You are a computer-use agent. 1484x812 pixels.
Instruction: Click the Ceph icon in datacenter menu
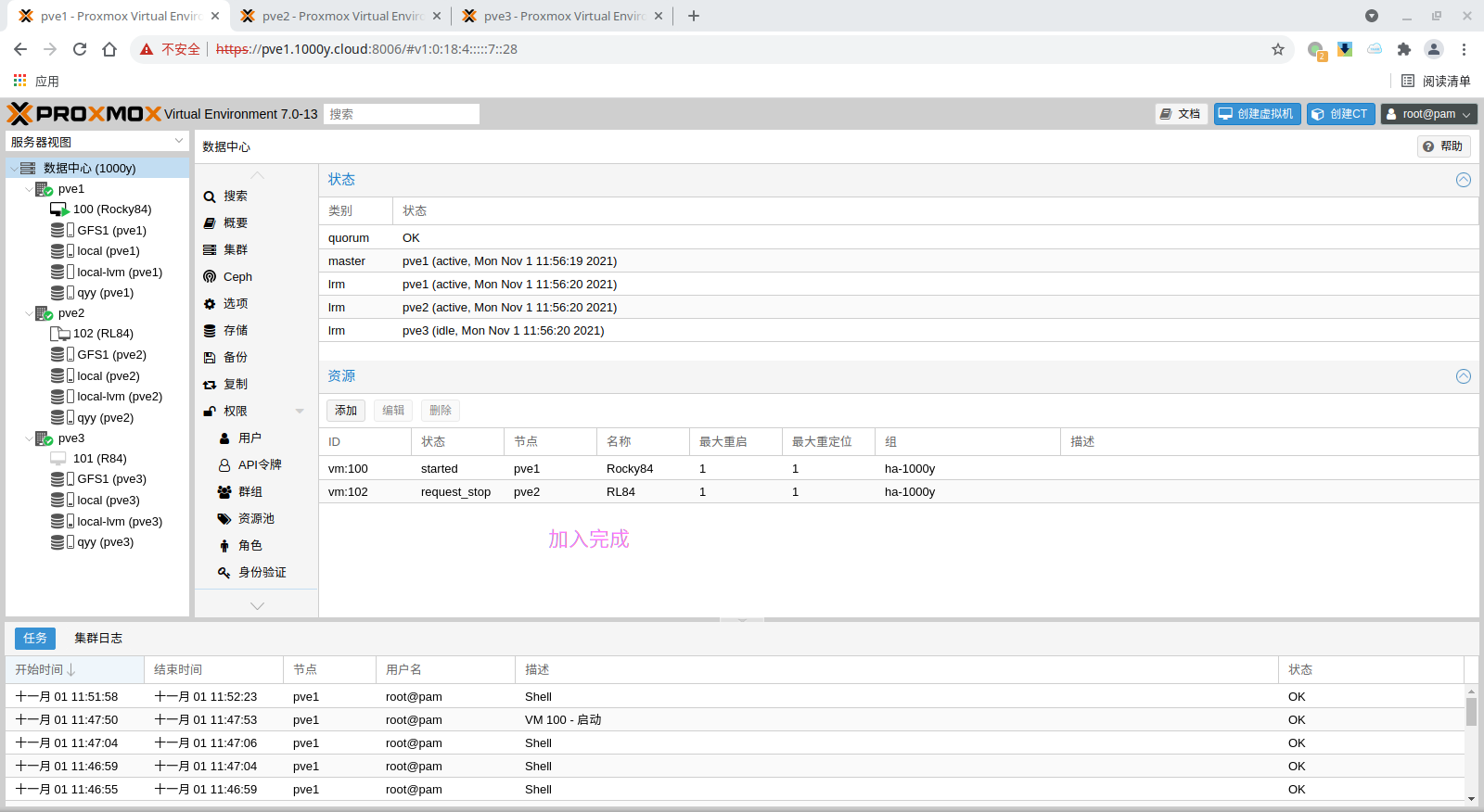tap(210, 277)
